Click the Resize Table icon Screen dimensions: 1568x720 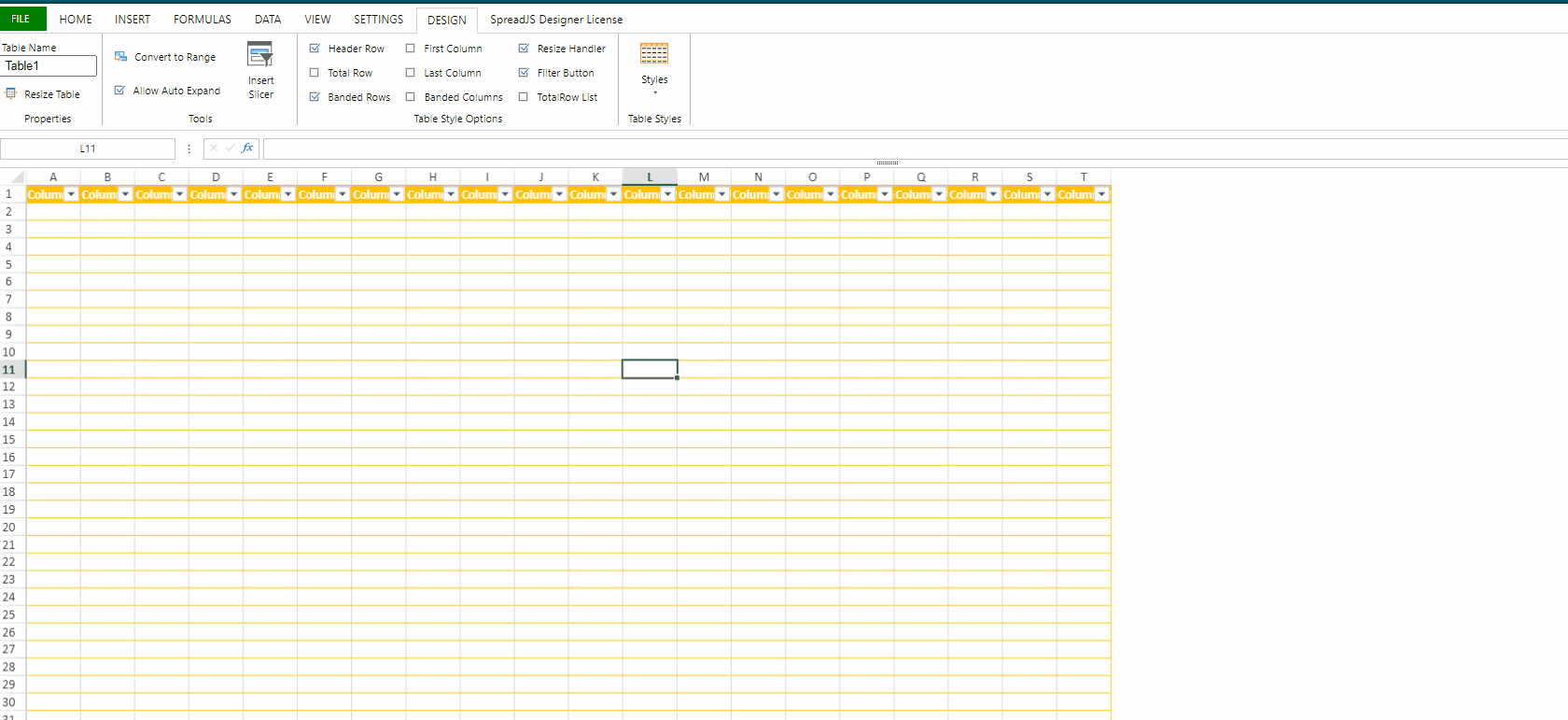click(11, 93)
